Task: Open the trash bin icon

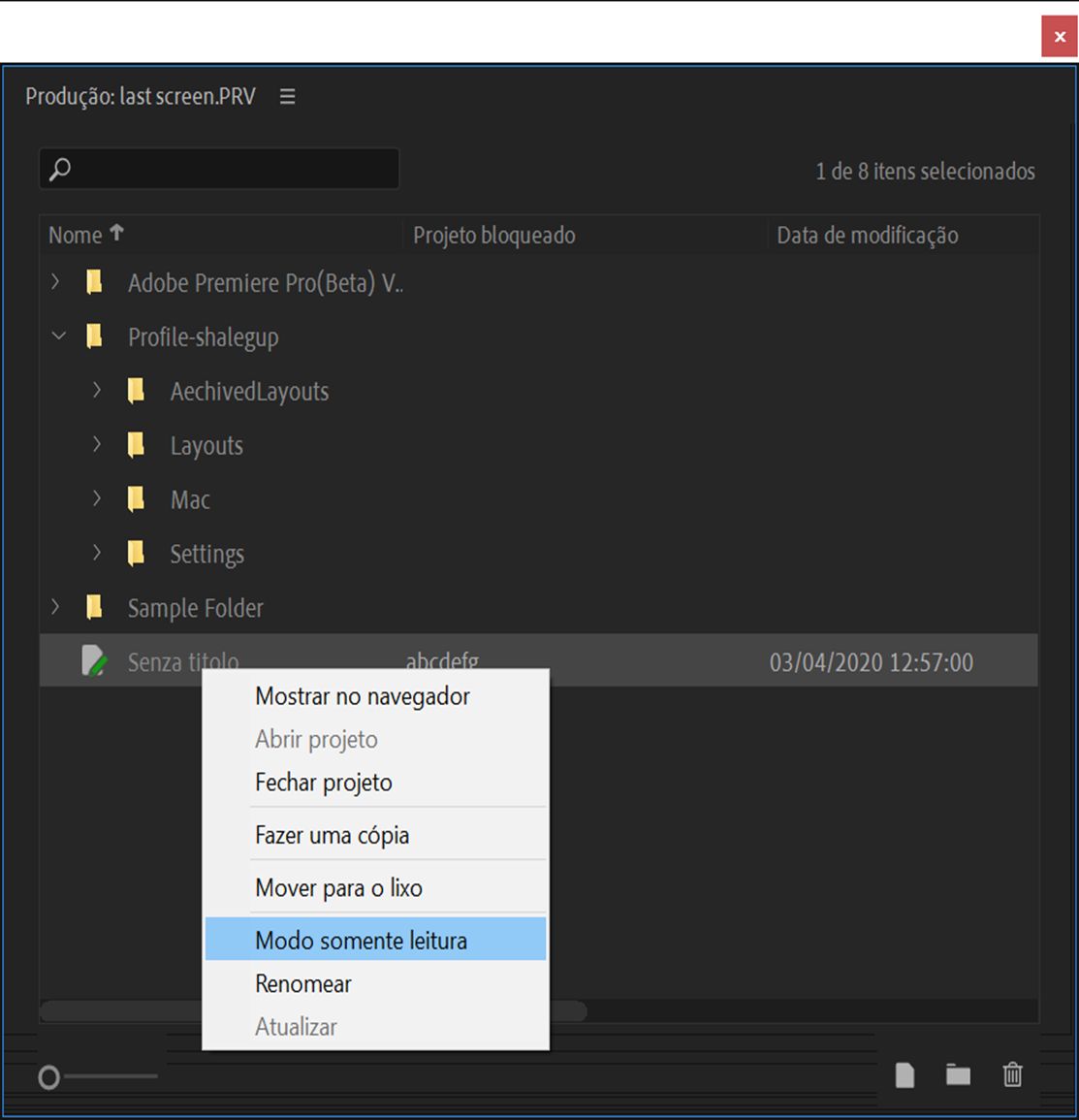Action: point(1012,1075)
